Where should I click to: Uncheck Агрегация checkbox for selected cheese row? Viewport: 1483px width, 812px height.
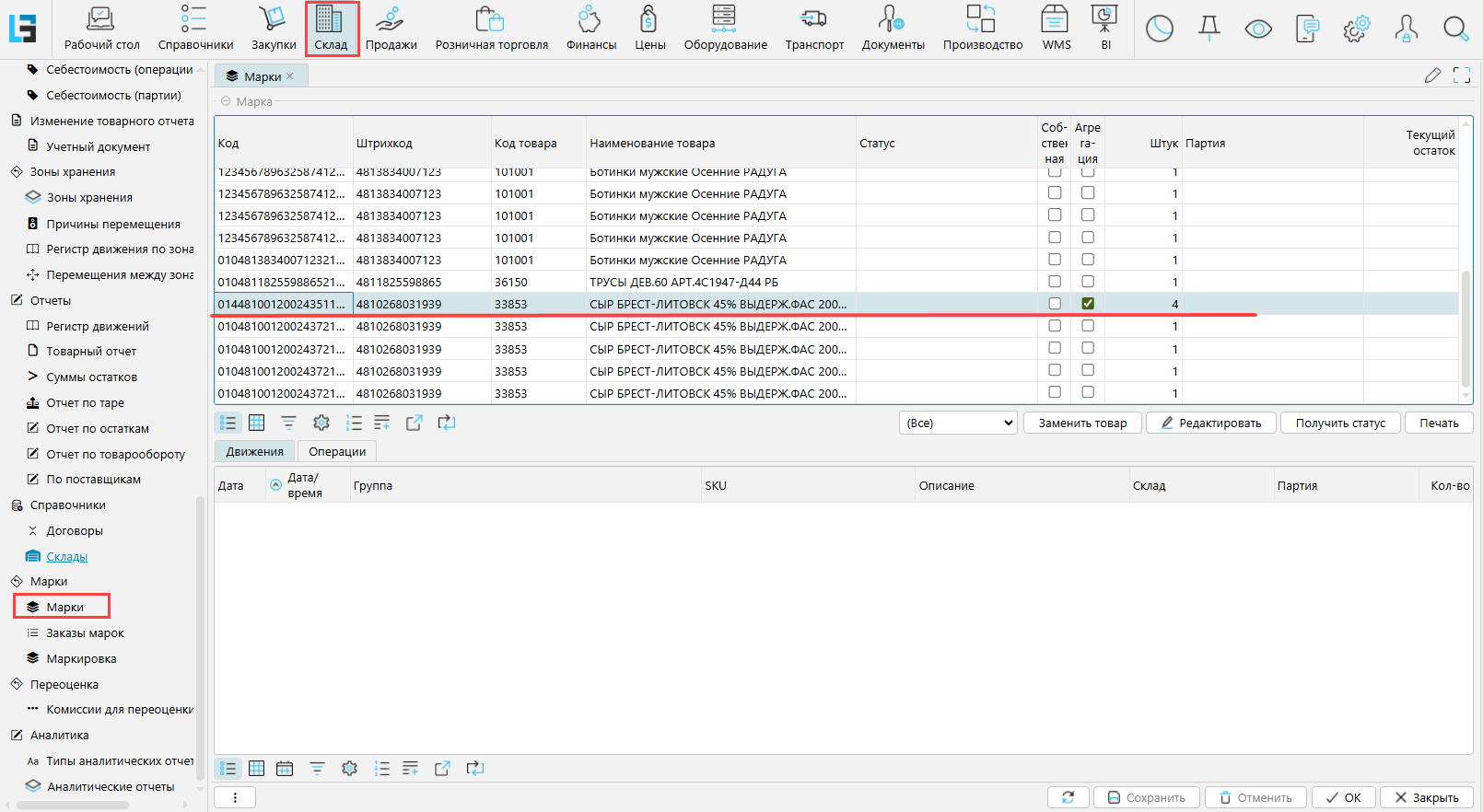1088,304
